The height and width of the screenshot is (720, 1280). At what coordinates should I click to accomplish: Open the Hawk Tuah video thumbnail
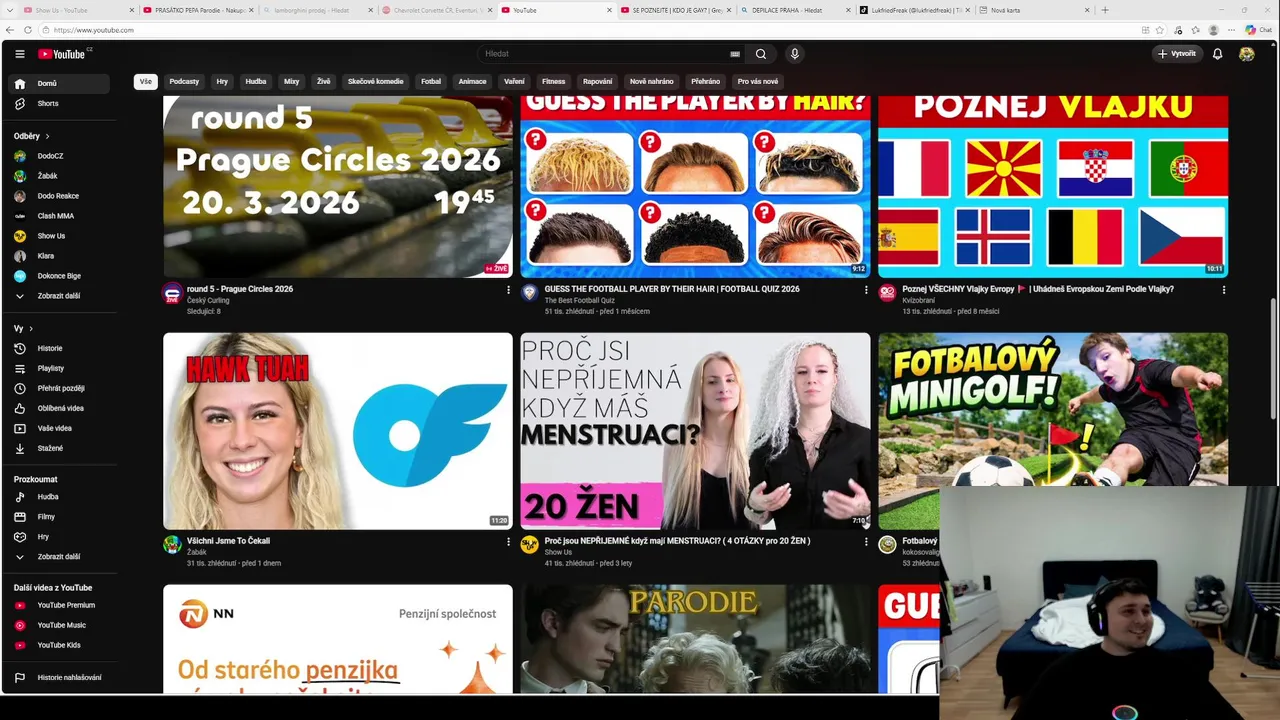pyautogui.click(x=338, y=431)
